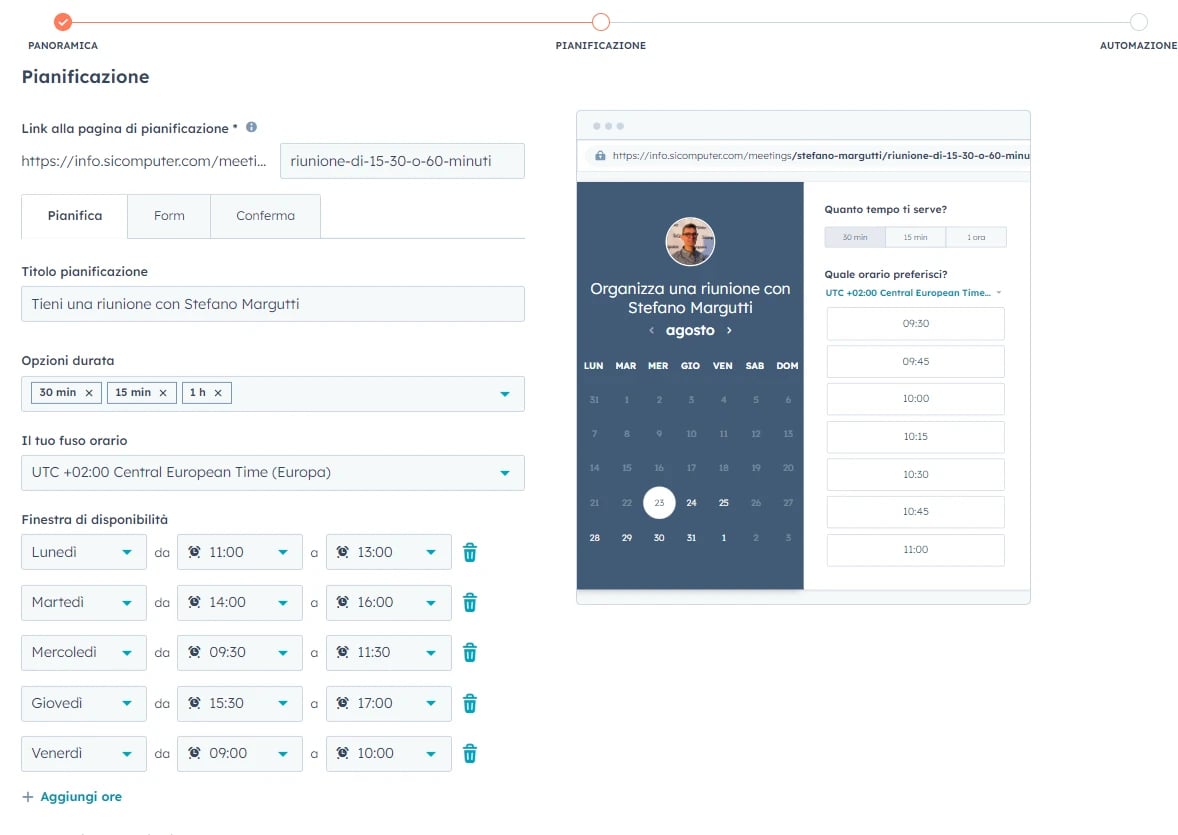Click trash icon for Martedì row
The width and height of the screenshot is (1178, 835).
tap(469, 602)
